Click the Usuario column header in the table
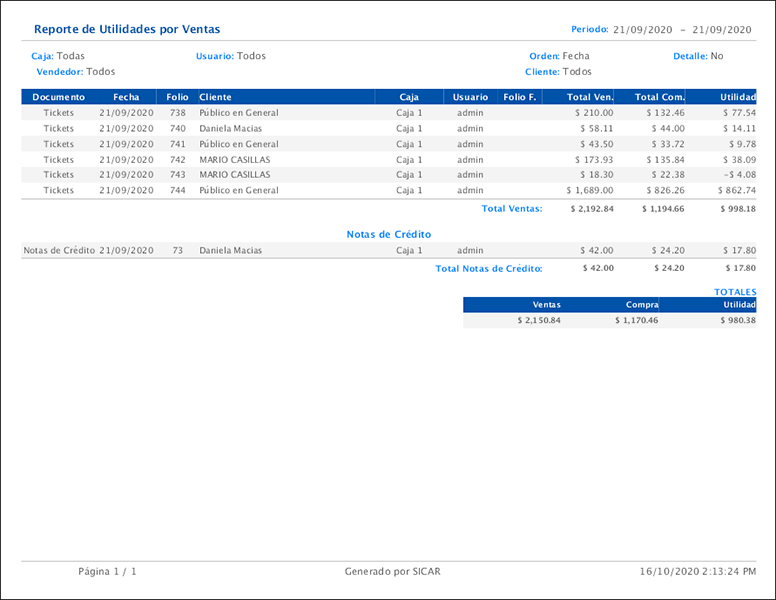Image resolution: width=776 pixels, height=600 pixels. (470, 97)
